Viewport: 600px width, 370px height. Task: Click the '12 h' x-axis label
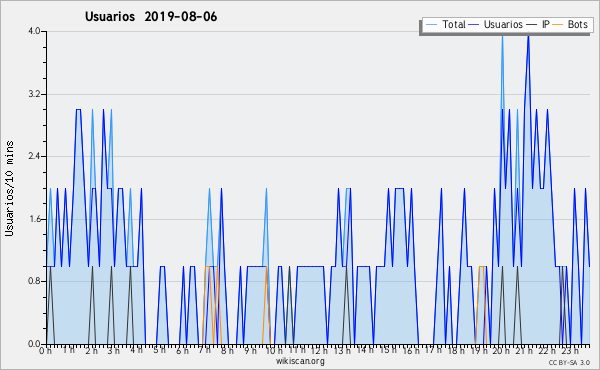(319, 351)
